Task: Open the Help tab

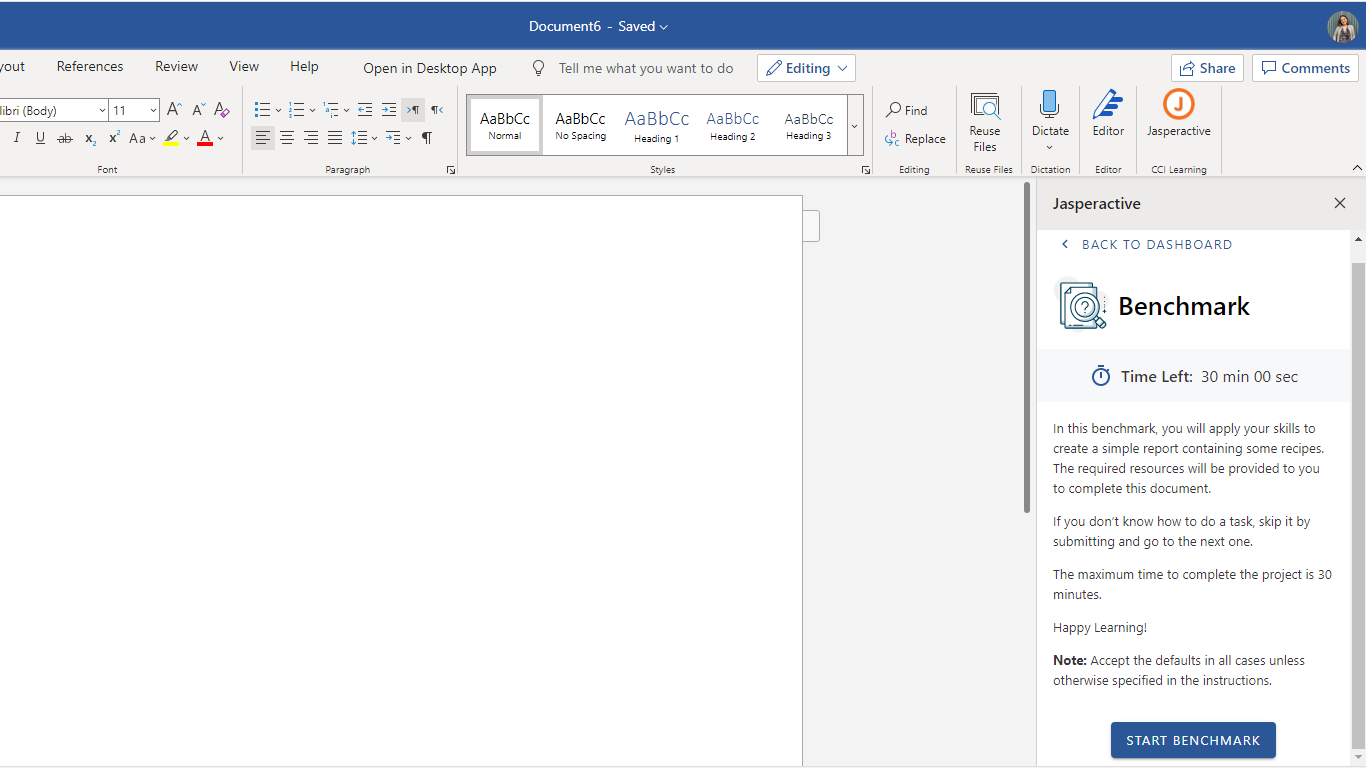Action: (304, 66)
